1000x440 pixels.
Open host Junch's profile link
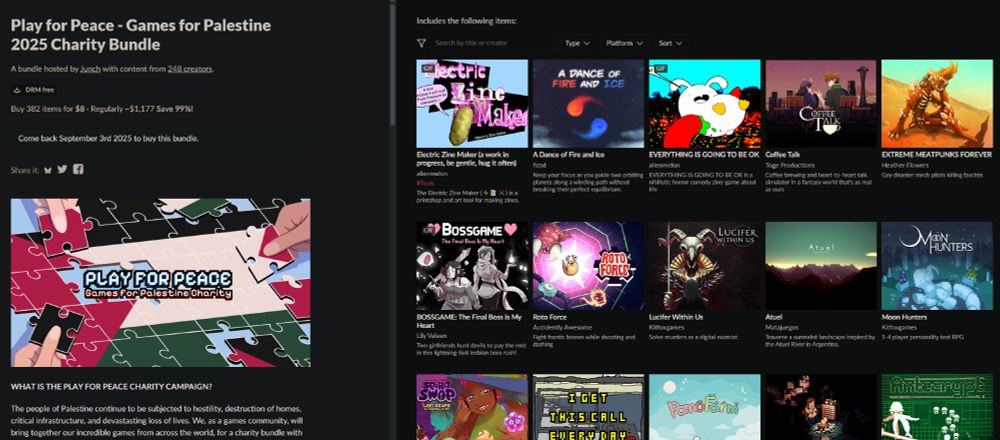(x=91, y=69)
